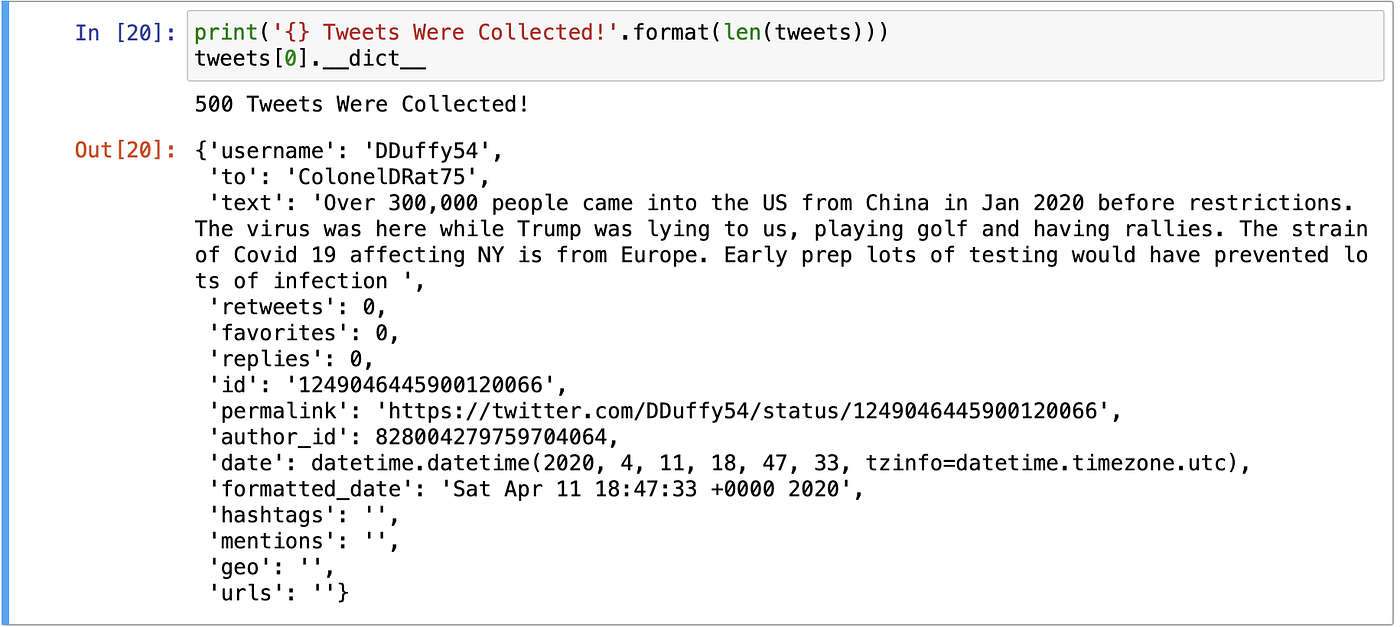Click the datetime.datetime 'date' output line

[x=729, y=463]
